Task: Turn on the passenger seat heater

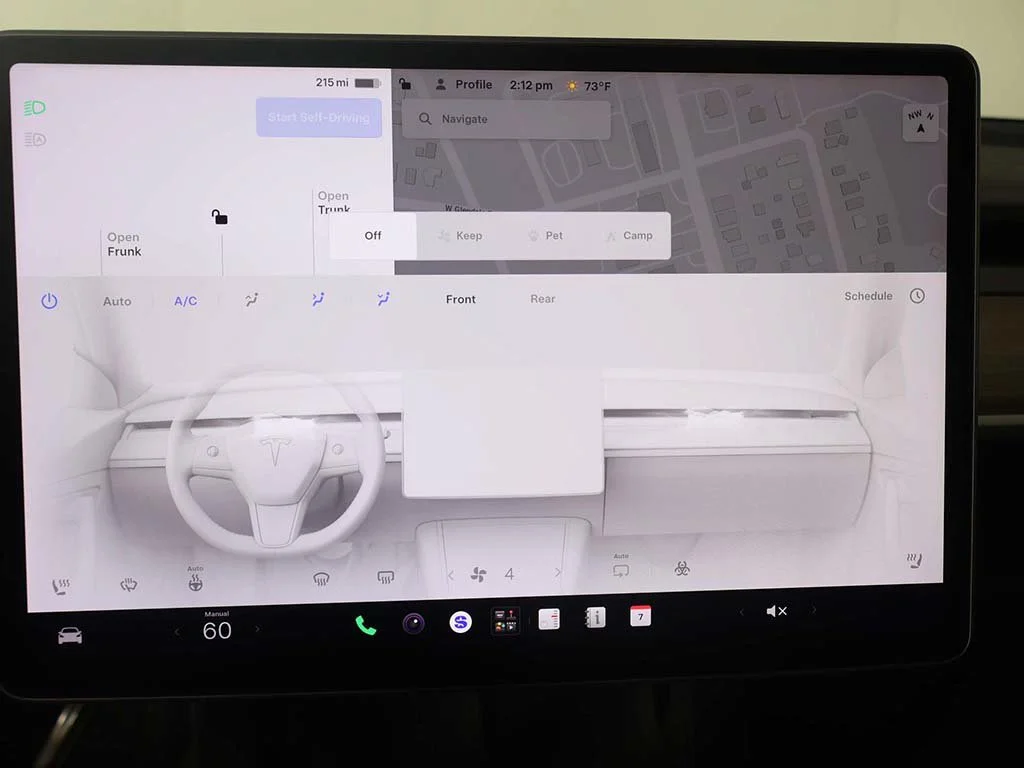Action: click(x=914, y=560)
